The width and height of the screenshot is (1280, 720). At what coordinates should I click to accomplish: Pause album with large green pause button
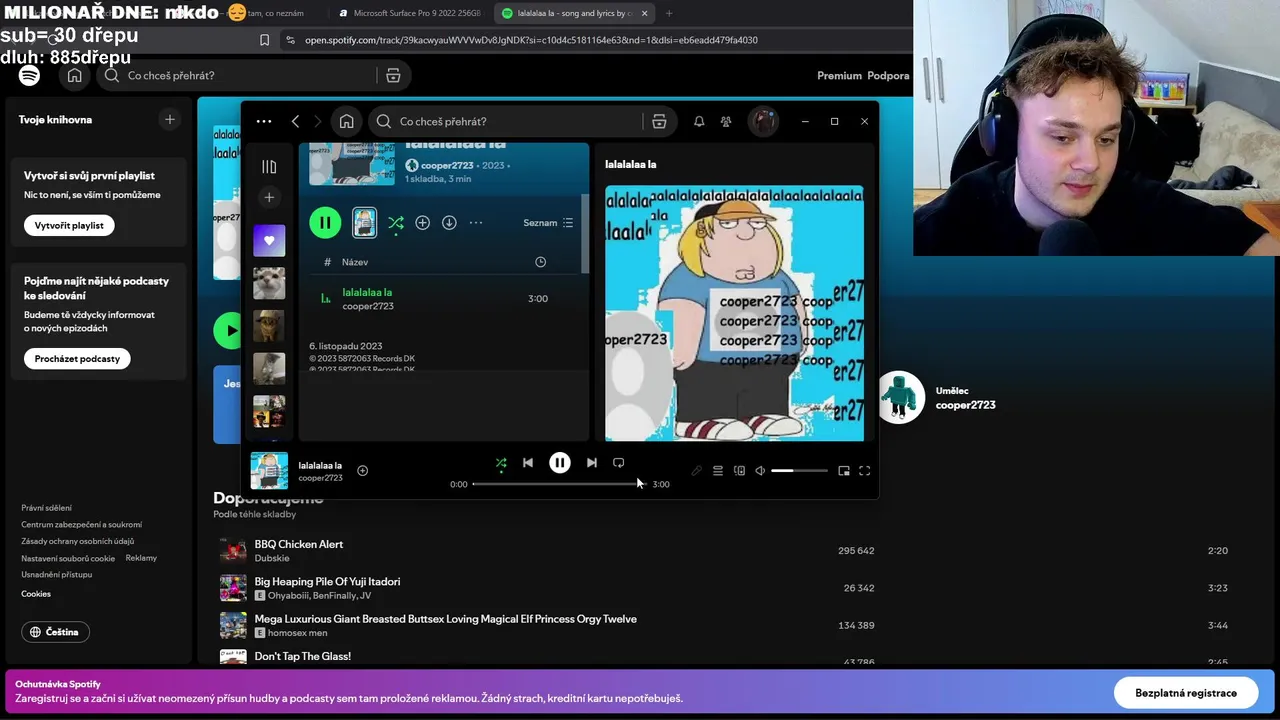coord(325,223)
